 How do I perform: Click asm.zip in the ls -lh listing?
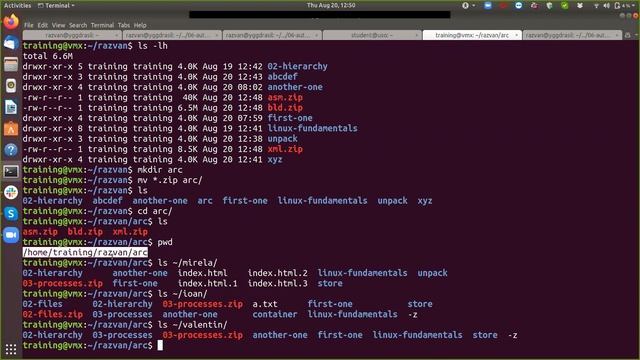[x=285, y=97]
